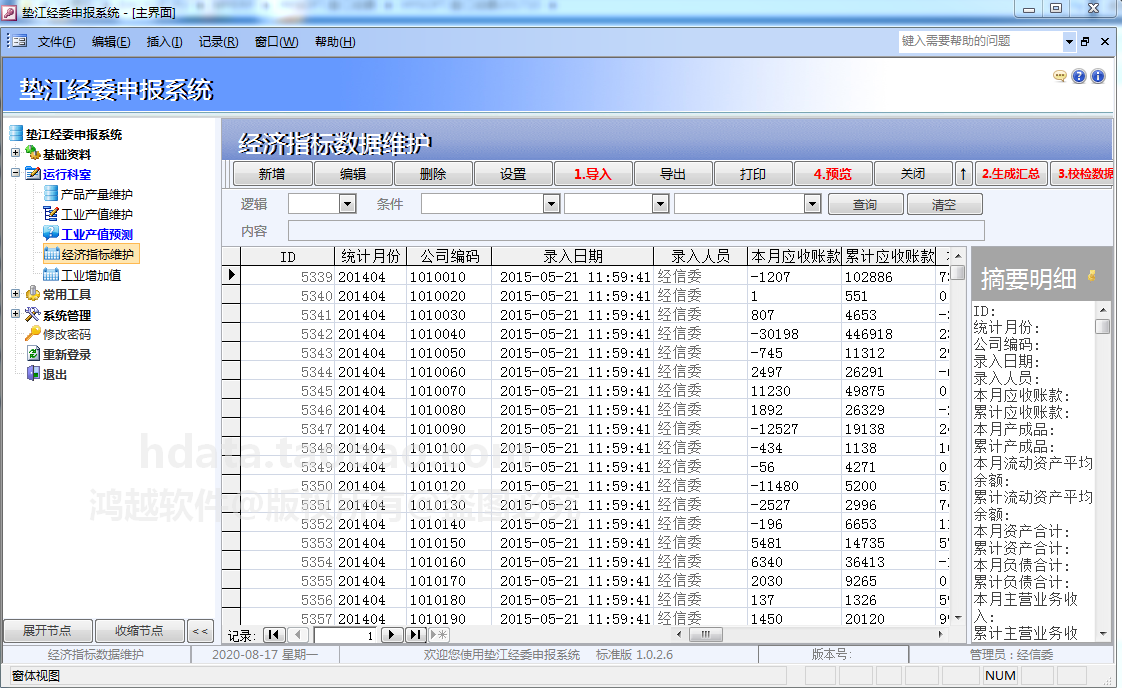Click the 退出 door icon
The height and width of the screenshot is (688, 1122).
coord(33,373)
